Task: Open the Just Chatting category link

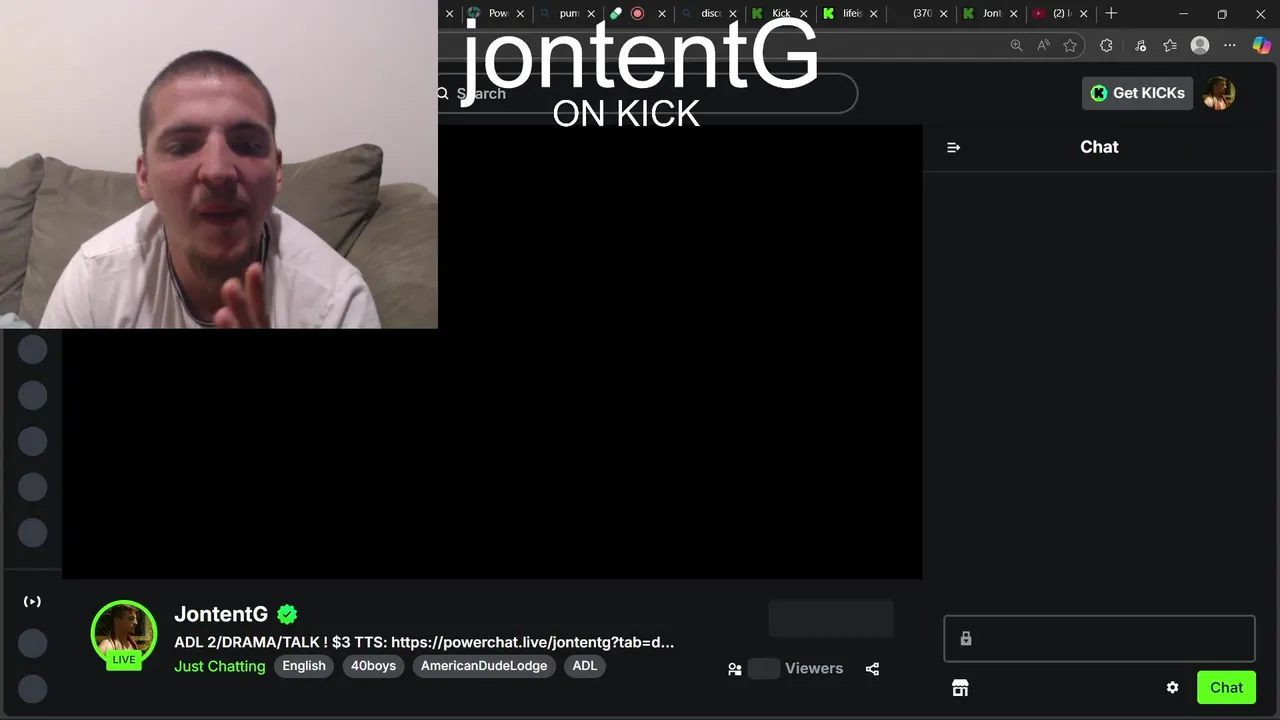Action: [220, 666]
